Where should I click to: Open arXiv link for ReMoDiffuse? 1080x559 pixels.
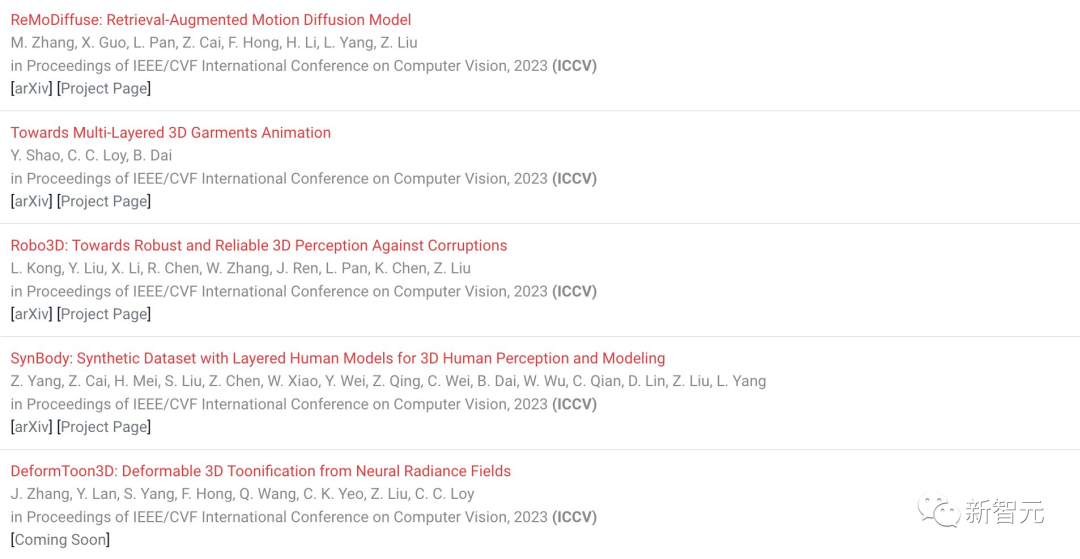[x=32, y=88]
